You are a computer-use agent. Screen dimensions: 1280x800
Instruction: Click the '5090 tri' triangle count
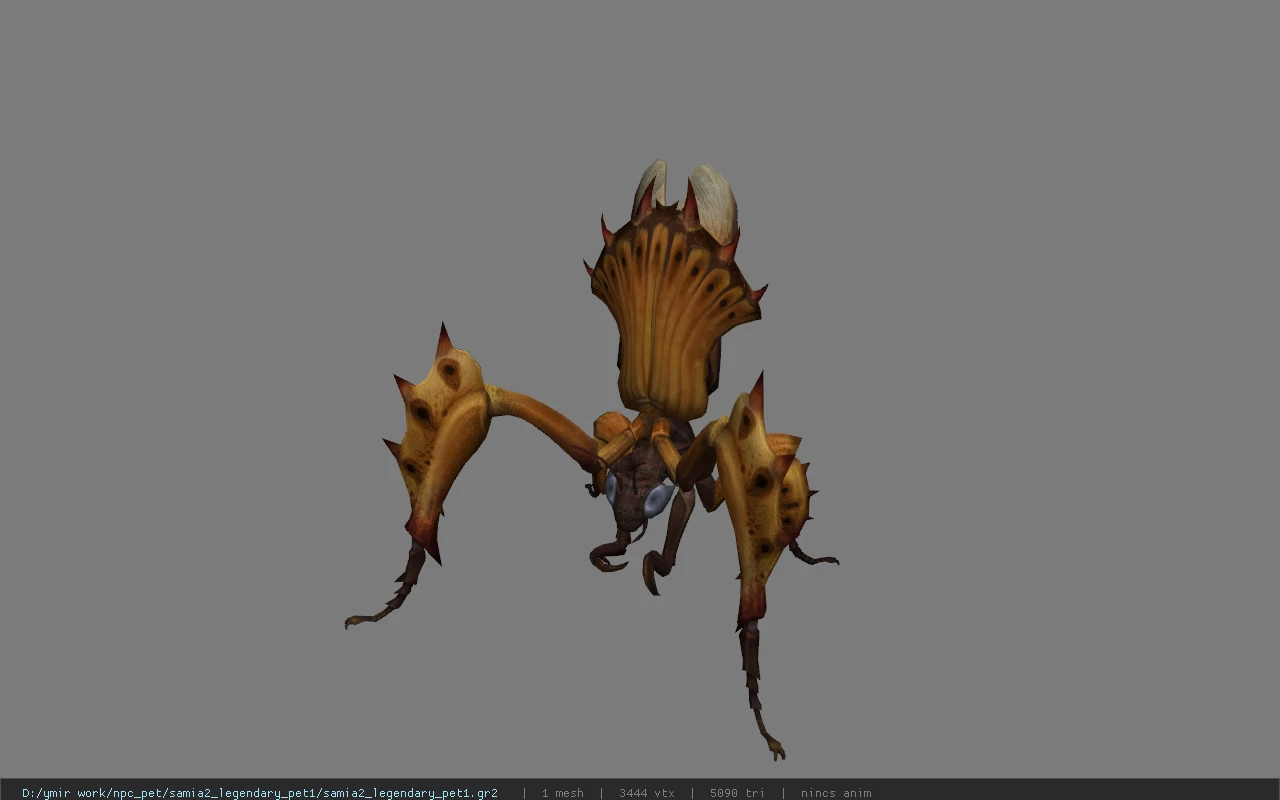pos(737,793)
